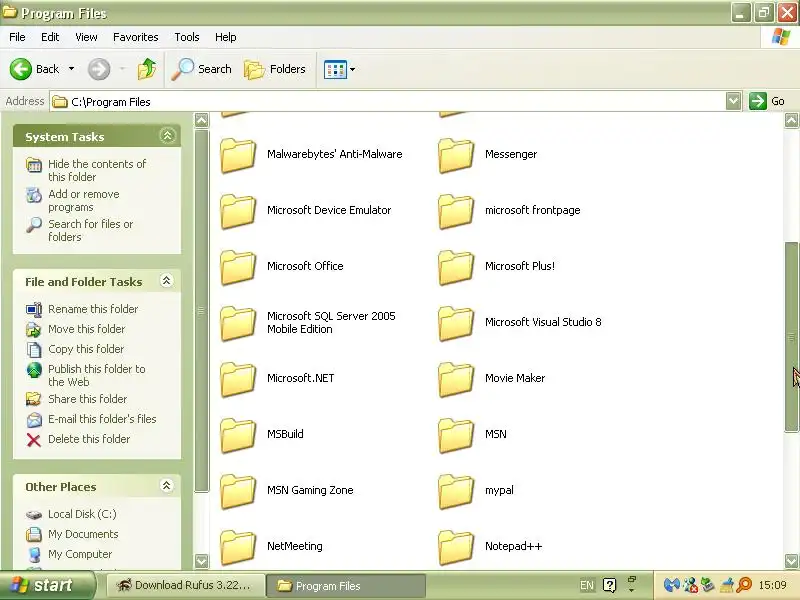The height and width of the screenshot is (600, 800).
Task: Select the Messenger folder icon
Action: coord(456,155)
